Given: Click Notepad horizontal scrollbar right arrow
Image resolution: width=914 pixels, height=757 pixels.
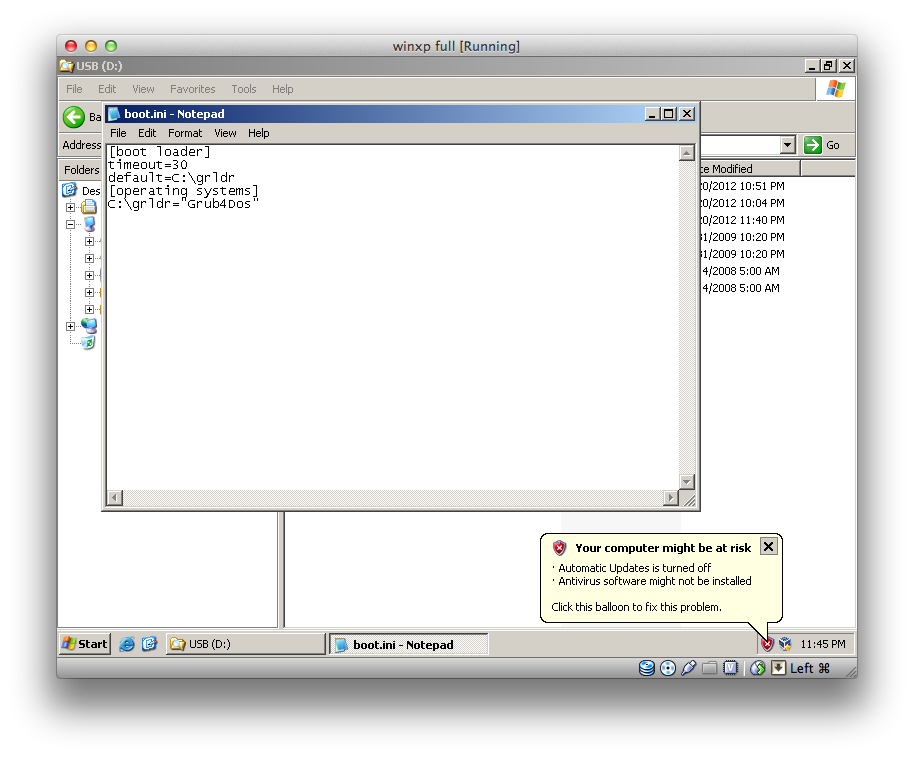Looking at the screenshot, I should point(671,498).
